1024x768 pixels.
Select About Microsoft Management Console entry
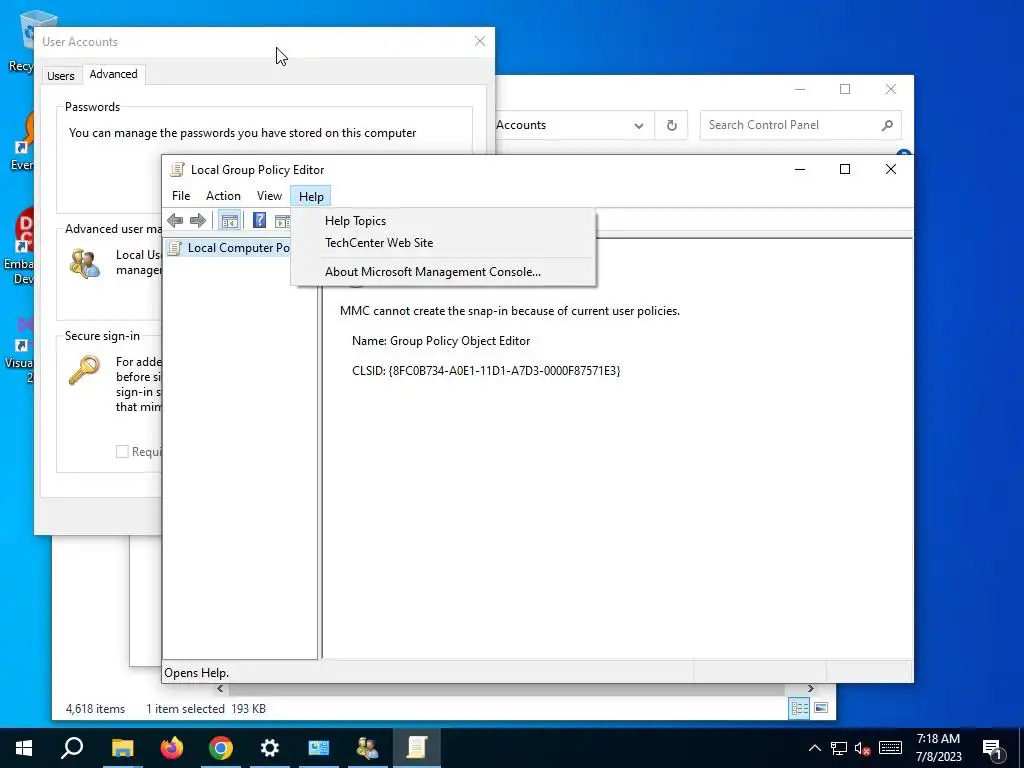(x=432, y=272)
